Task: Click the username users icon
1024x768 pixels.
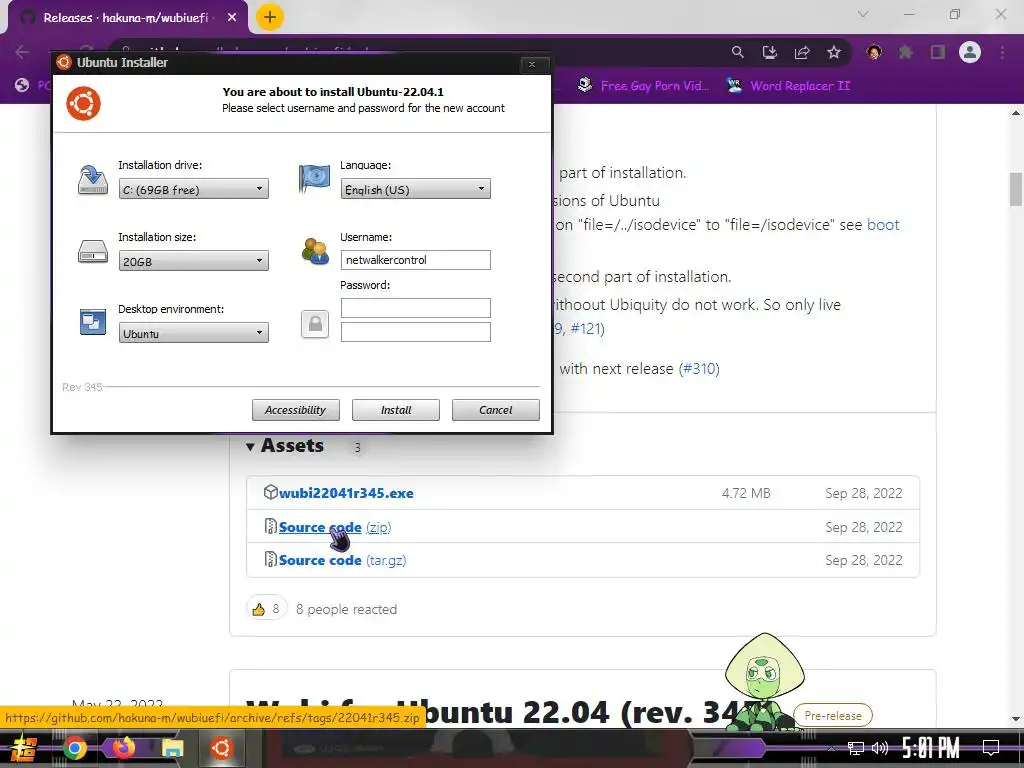Action: point(315,251)
